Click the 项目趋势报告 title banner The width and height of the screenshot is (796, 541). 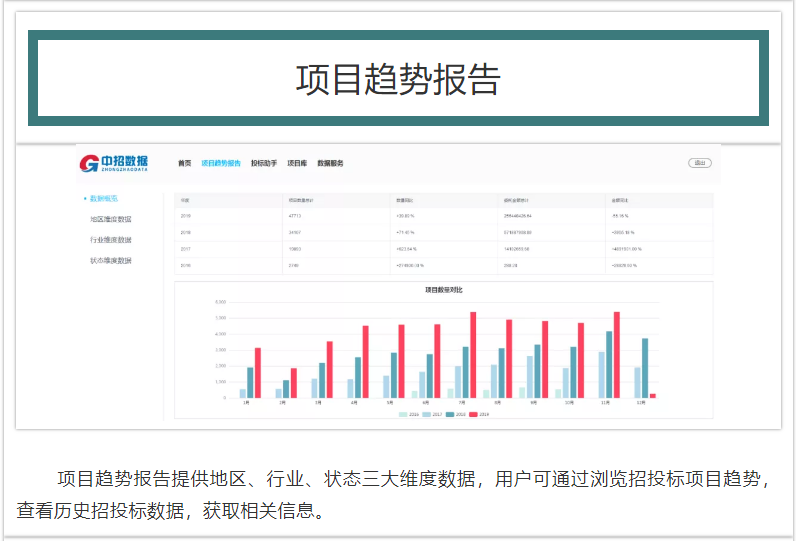(x=398, y=79)
